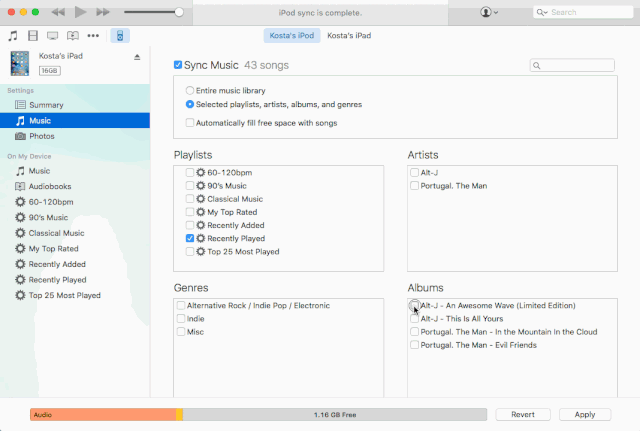Click the top-right Search field
Image resolution: width=640 pixels, height=431 pixels.
(x=583, y=12)
